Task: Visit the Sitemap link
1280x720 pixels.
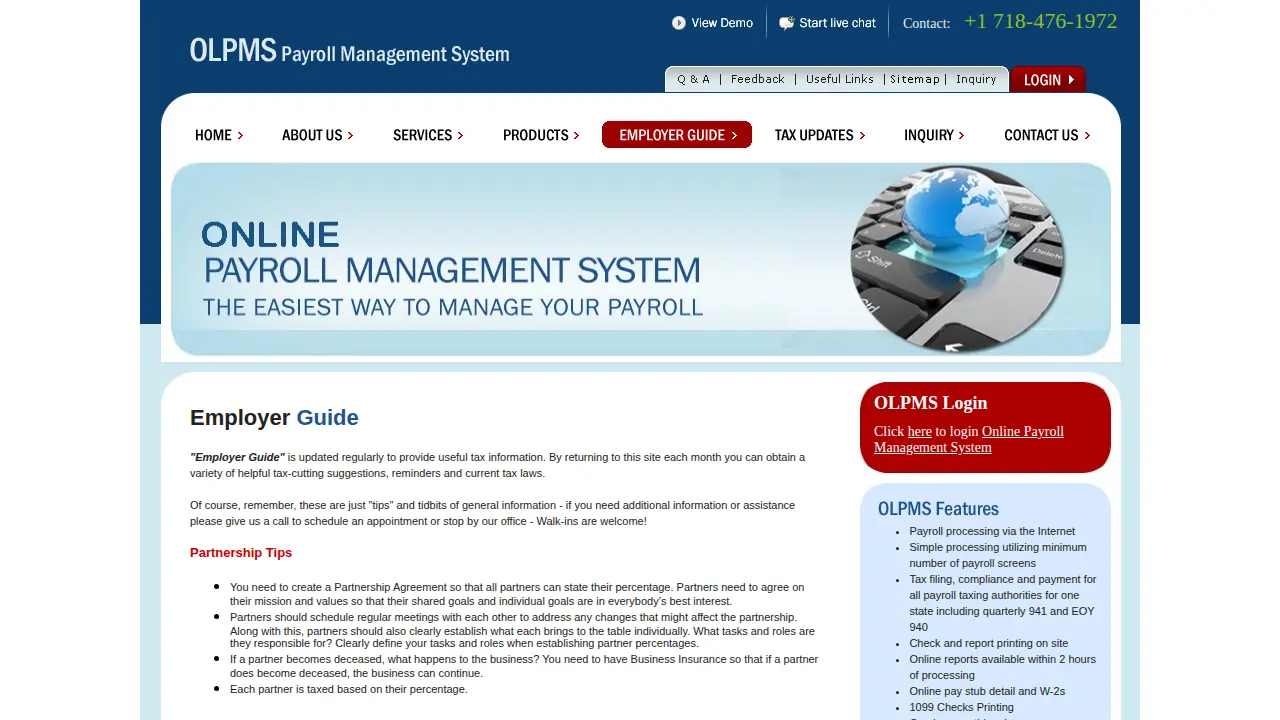Action: coord(915,79)
